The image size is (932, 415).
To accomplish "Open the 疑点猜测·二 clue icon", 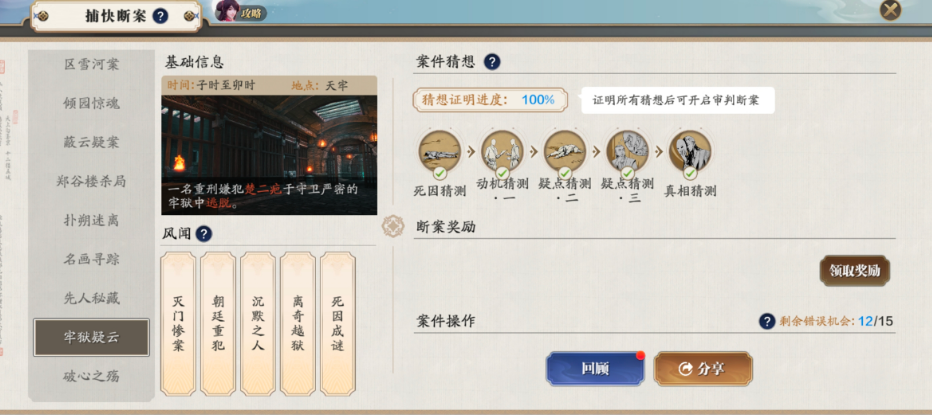I will pos(565,152).
